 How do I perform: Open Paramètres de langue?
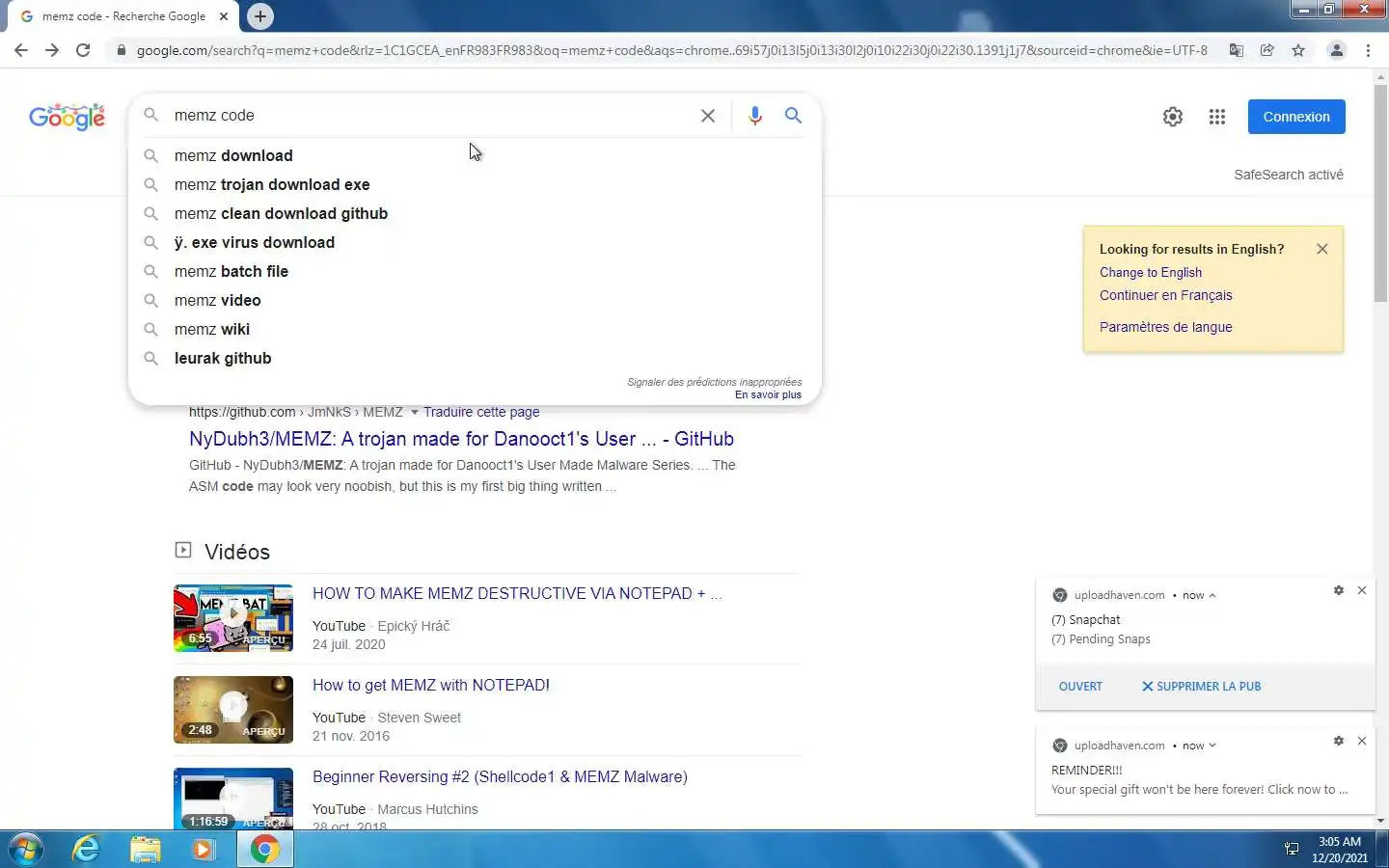(1165, 327)
